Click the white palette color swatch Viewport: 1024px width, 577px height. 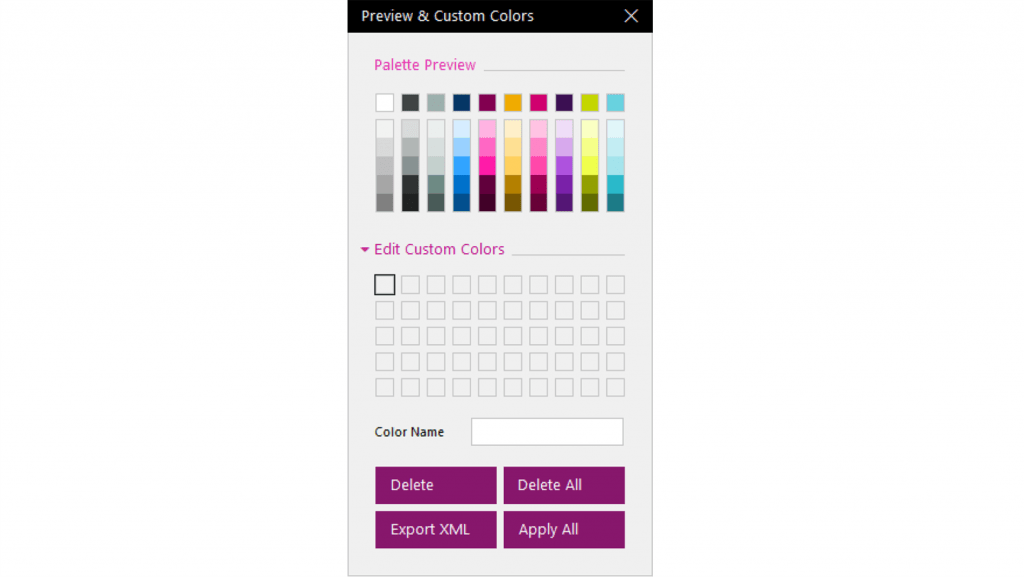pyautogui.click(x=385, y=103)
